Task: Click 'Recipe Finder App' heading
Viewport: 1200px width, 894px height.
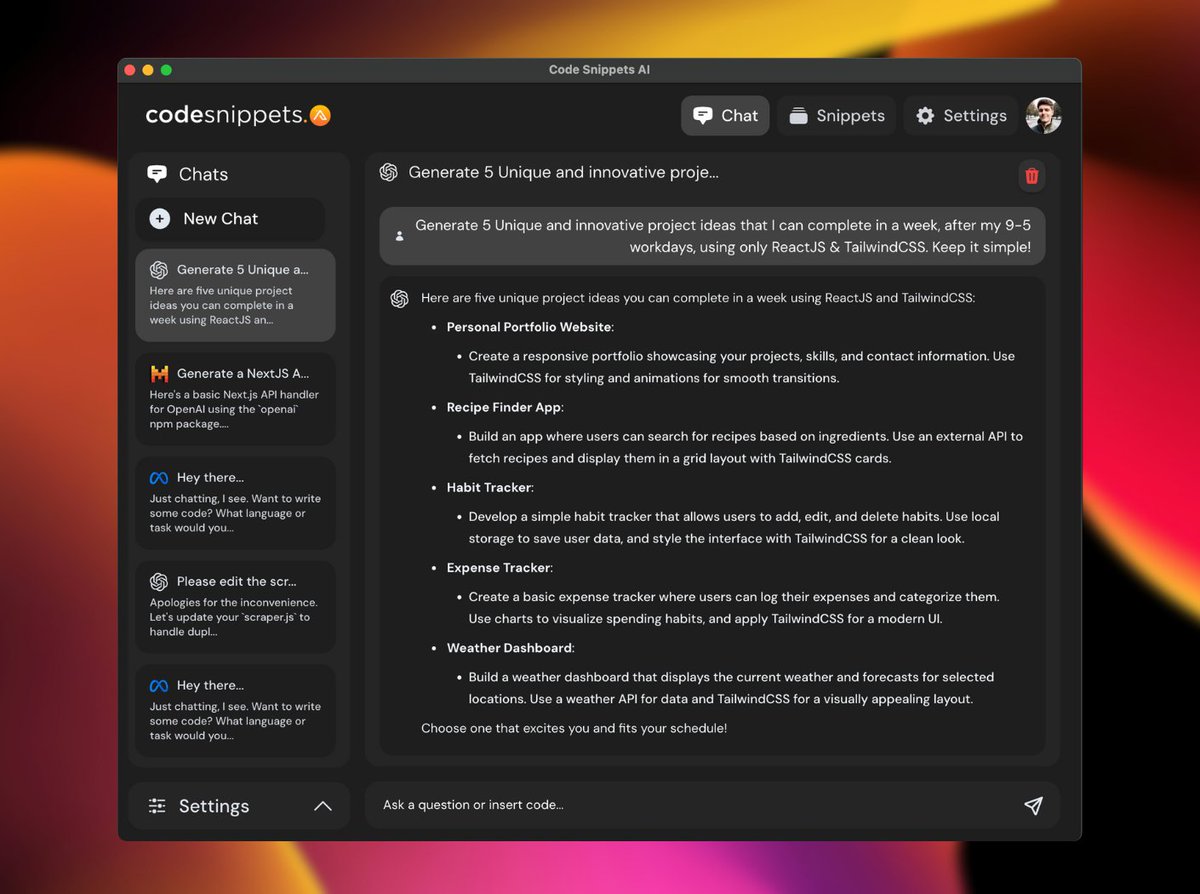Action: tap(503, 407)
